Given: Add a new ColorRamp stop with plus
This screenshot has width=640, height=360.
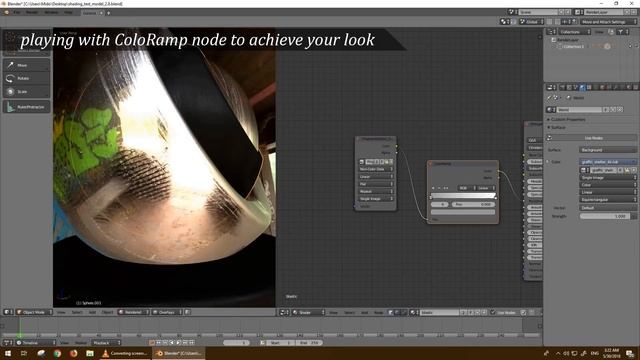Looking at the screenshot, I should pyautogui.click(x=433, y=188).
